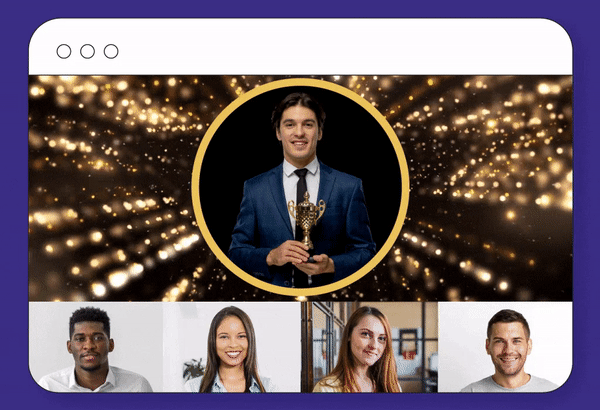Click the white browser title bar

pyautogui.click(x=300, y=47)
